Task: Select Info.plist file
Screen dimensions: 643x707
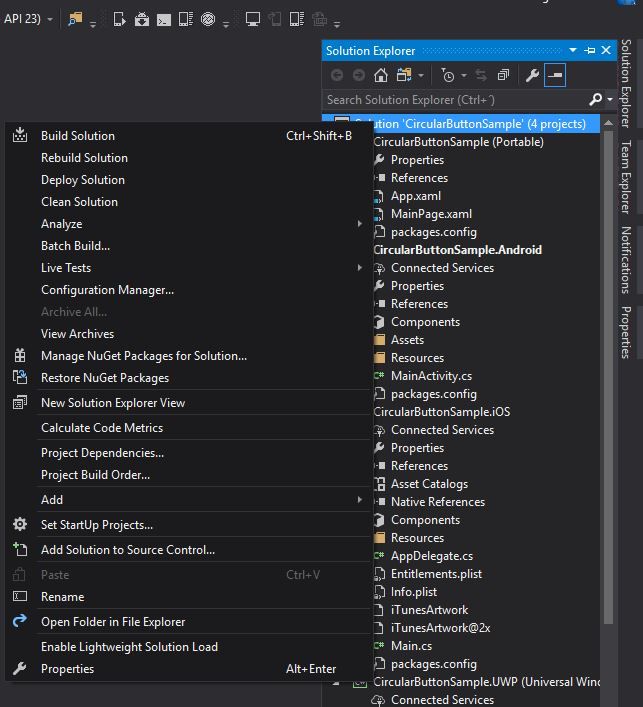Action: (413, 592)
